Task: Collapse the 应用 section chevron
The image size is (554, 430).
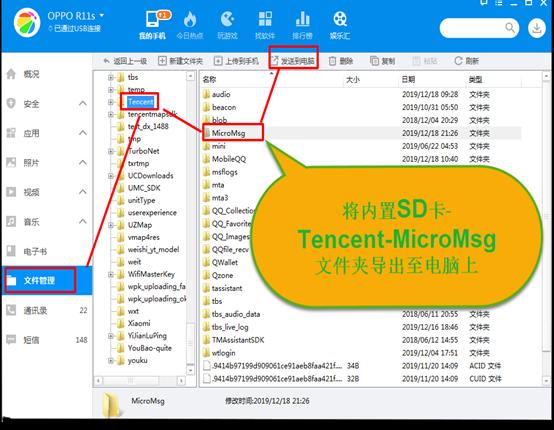Action: pos(83,133)
